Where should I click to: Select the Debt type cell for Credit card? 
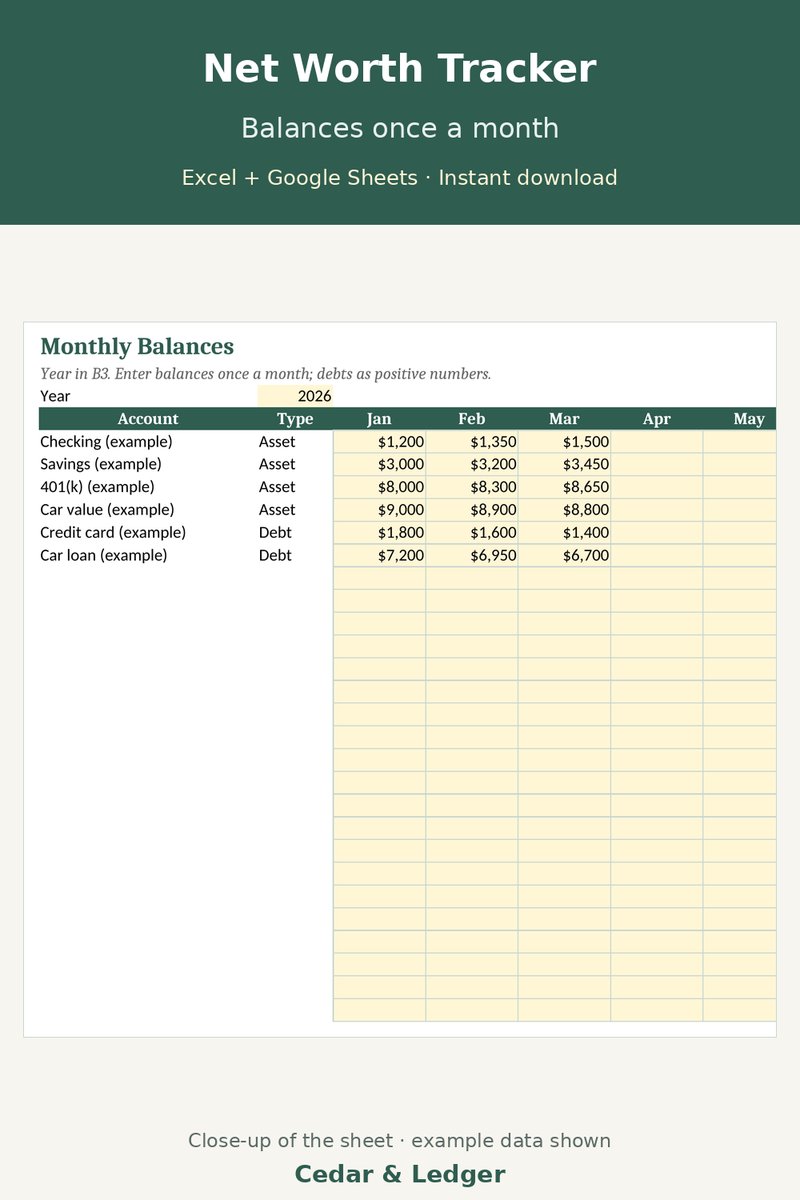tap(295, 532)
